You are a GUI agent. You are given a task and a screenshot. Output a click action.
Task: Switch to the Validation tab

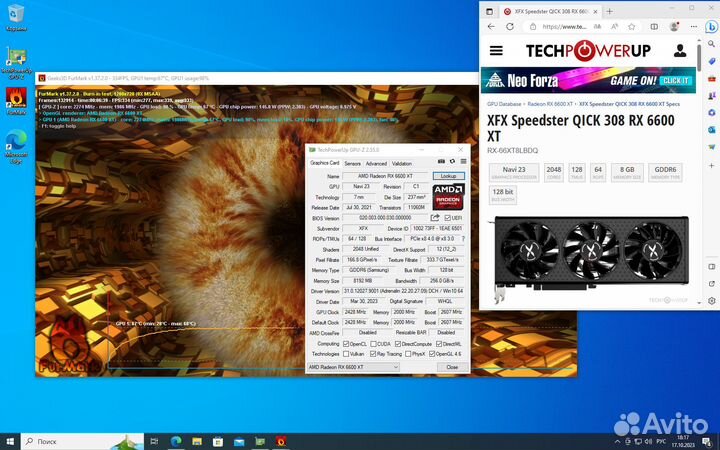402,163
